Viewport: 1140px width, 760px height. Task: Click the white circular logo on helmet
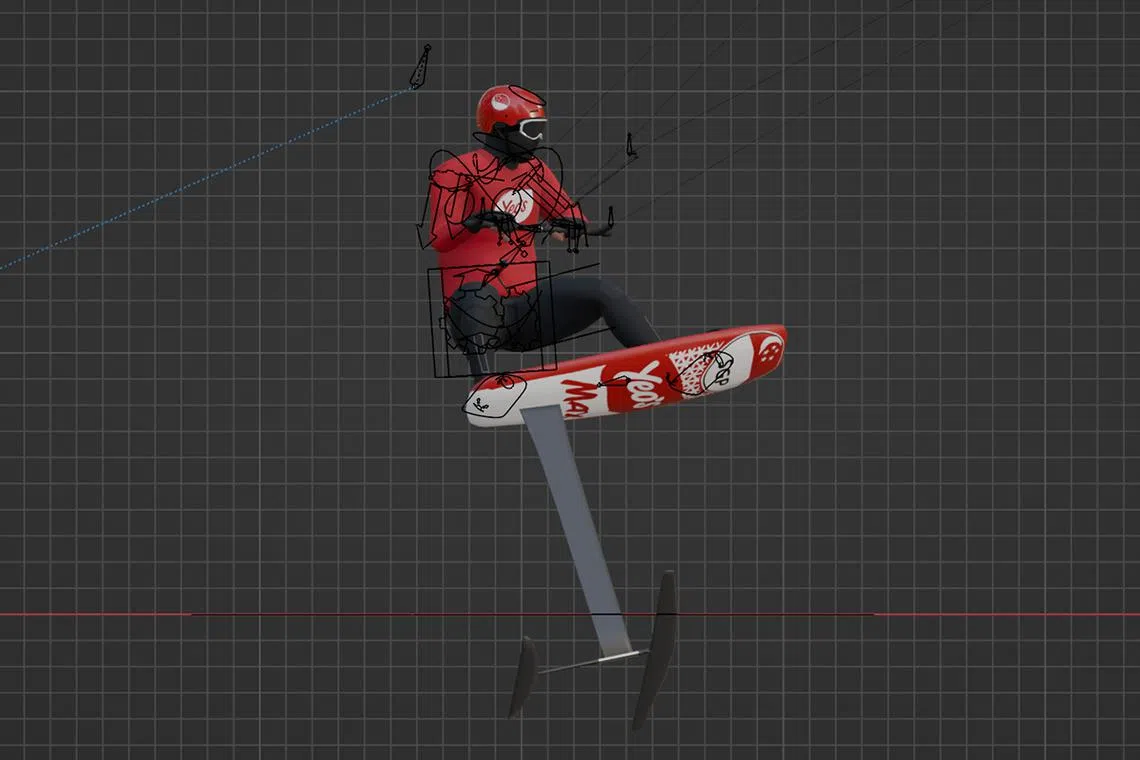pos(499,101)
